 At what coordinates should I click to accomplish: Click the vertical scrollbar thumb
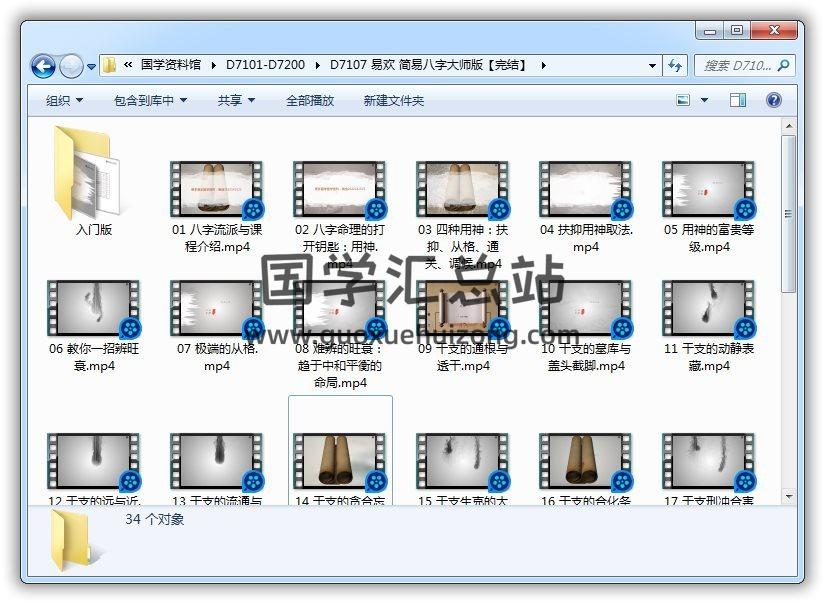pyautogui.click(x=788, y=214)
